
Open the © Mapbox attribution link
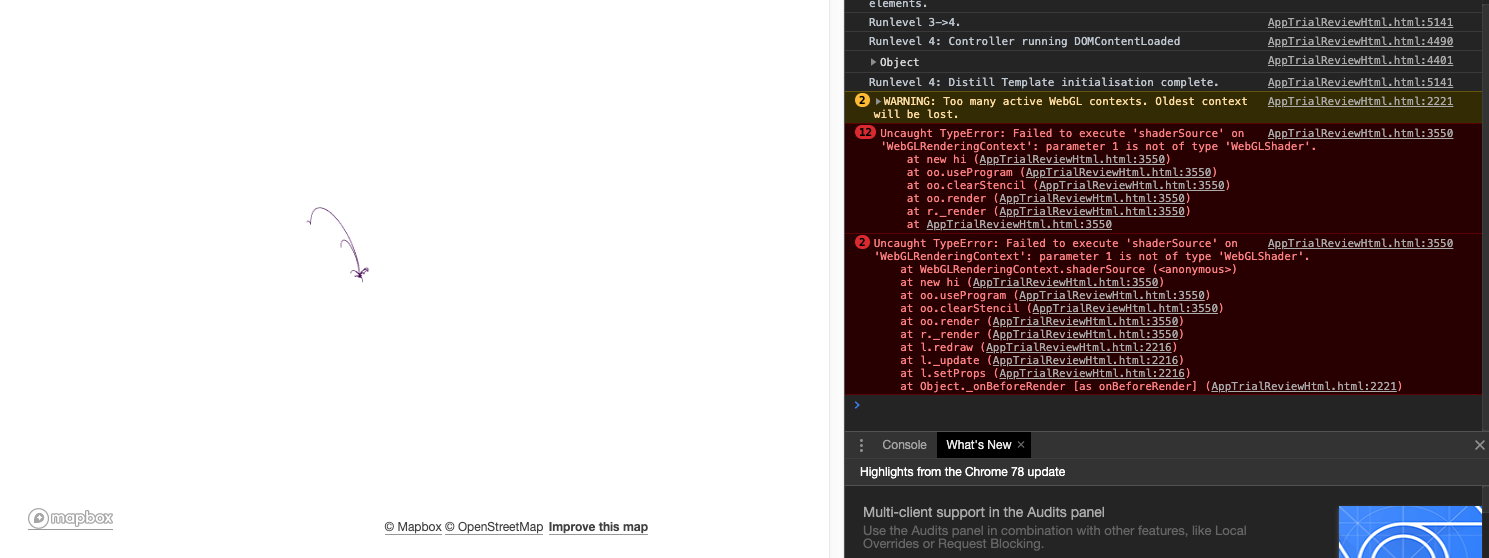point(413,527)
